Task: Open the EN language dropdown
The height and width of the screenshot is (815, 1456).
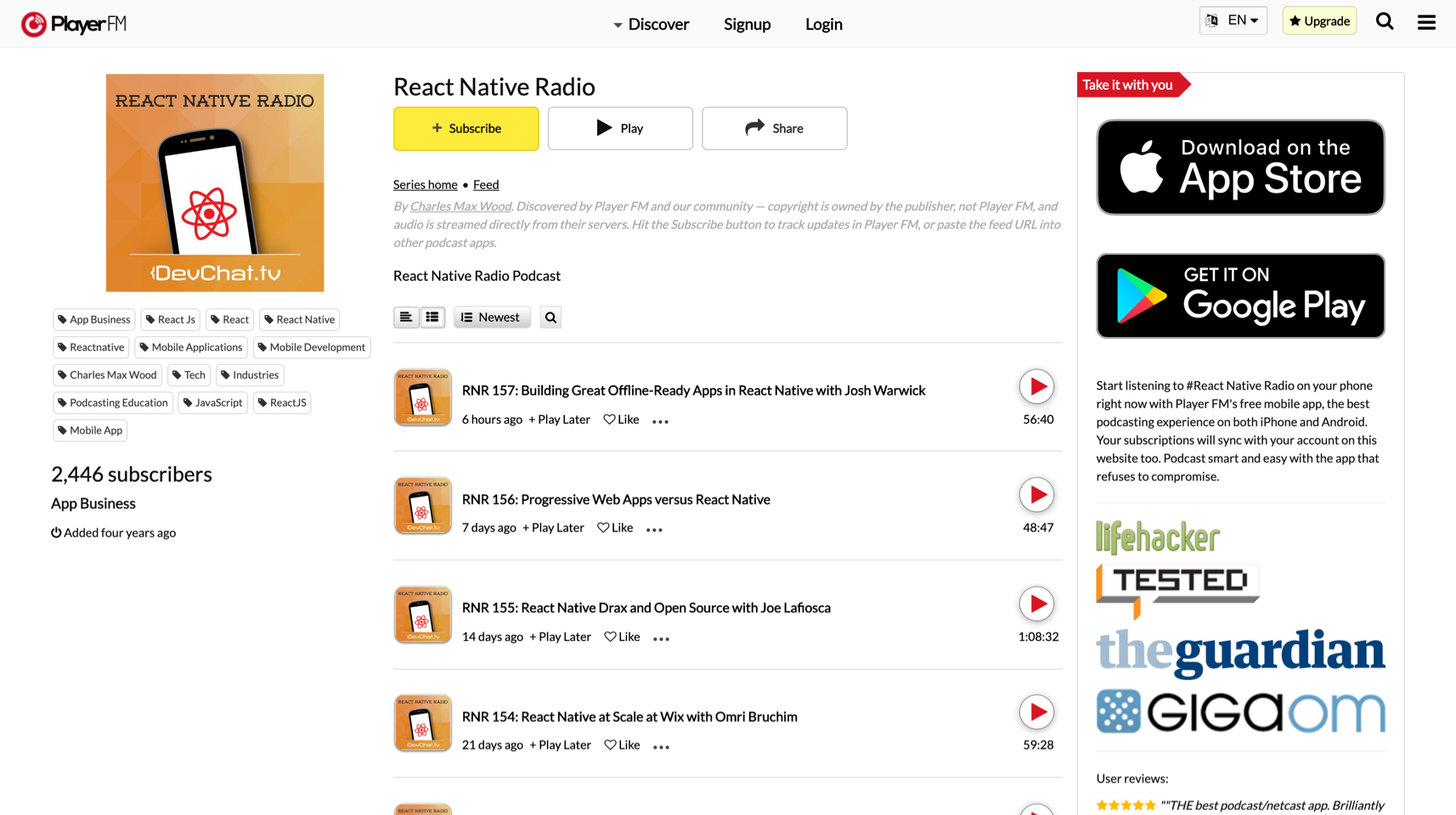Action: tap(1233, 20)
